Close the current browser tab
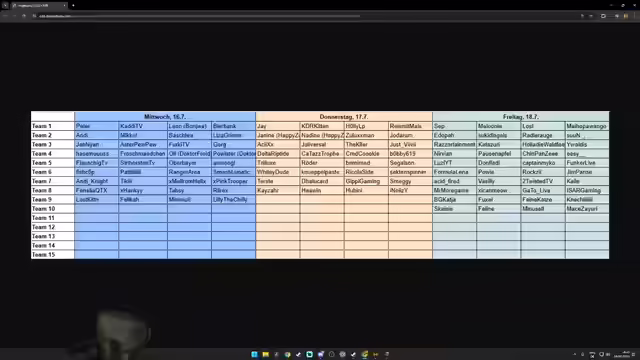This screenshot has height=360, width=640. (64, 5)
